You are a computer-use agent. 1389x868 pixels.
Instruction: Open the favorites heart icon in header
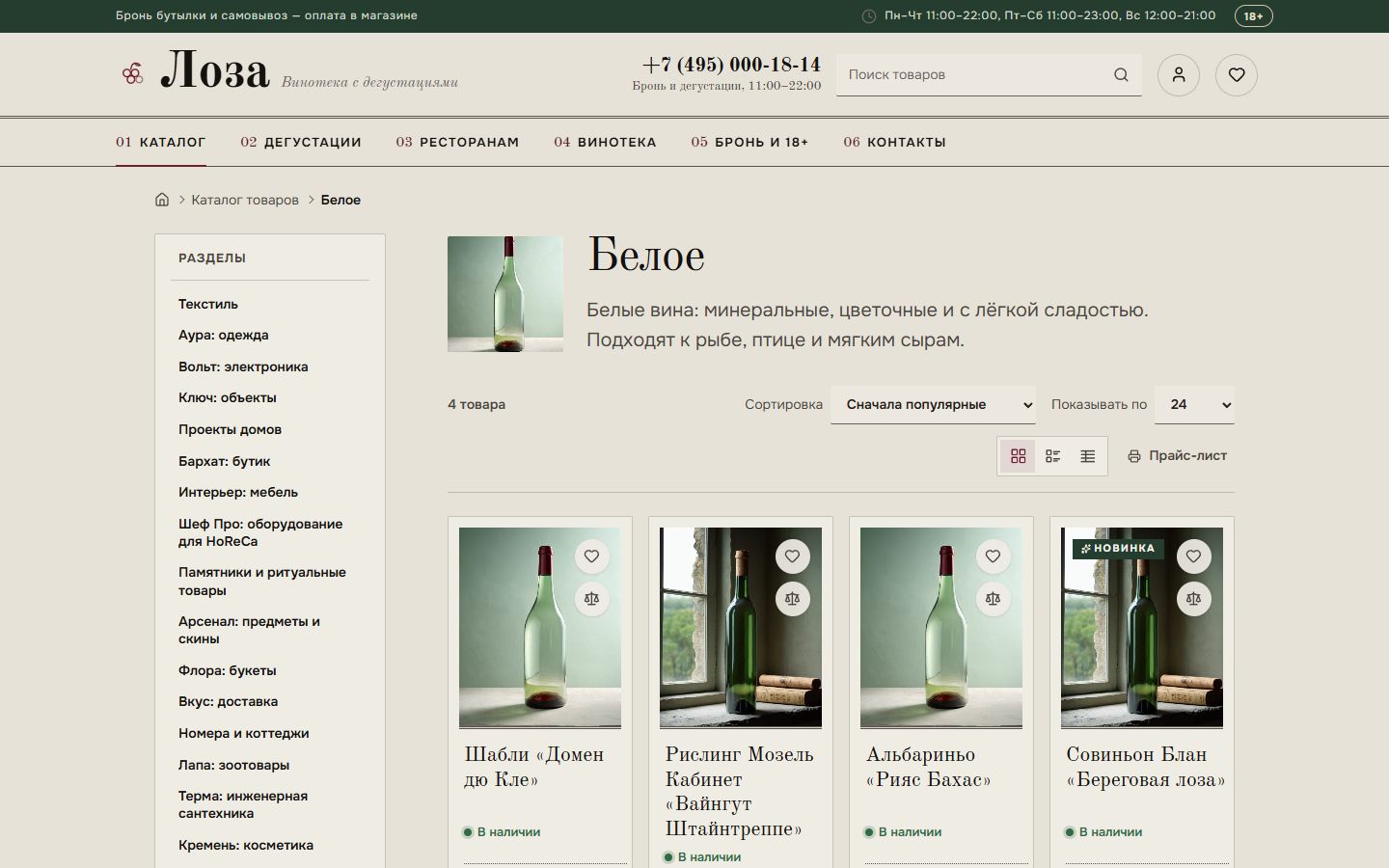click(x=1237, y=75)
